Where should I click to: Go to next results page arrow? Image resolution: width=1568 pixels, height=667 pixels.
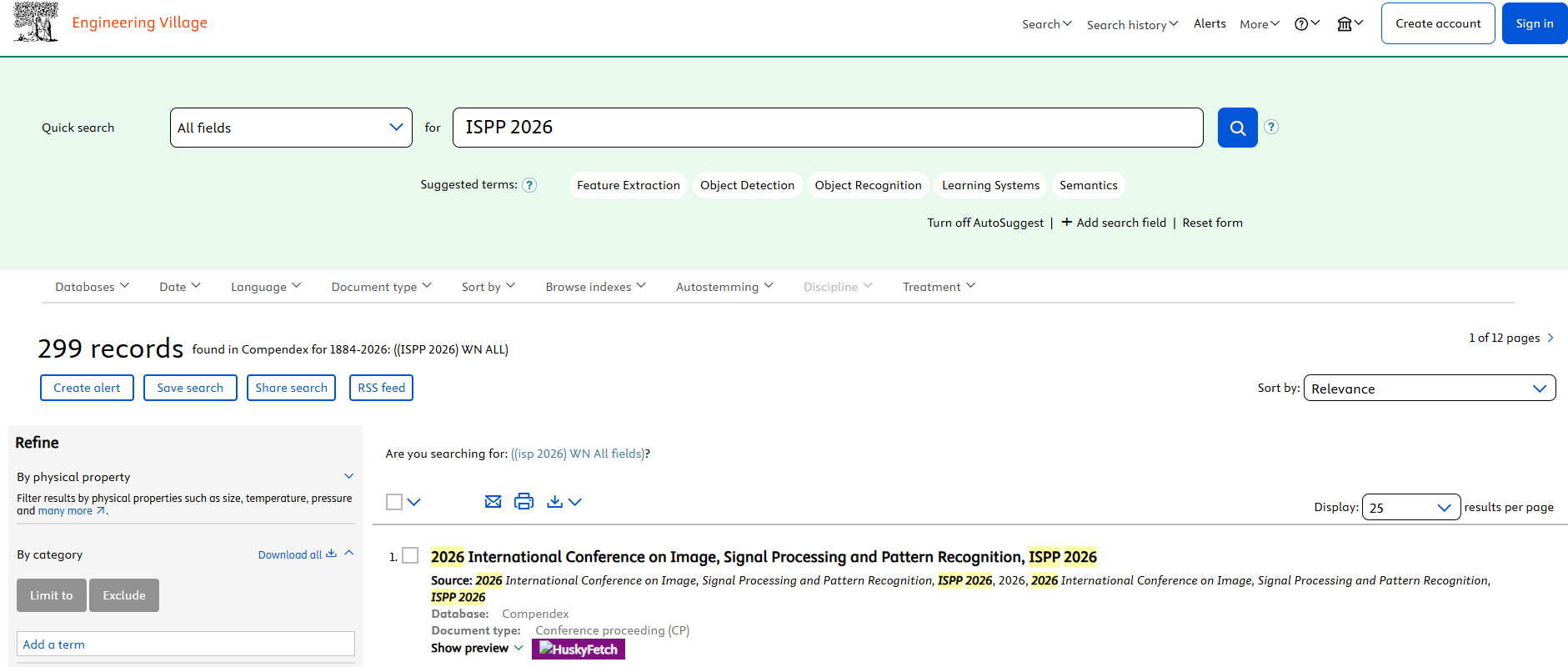point(1550,338)
